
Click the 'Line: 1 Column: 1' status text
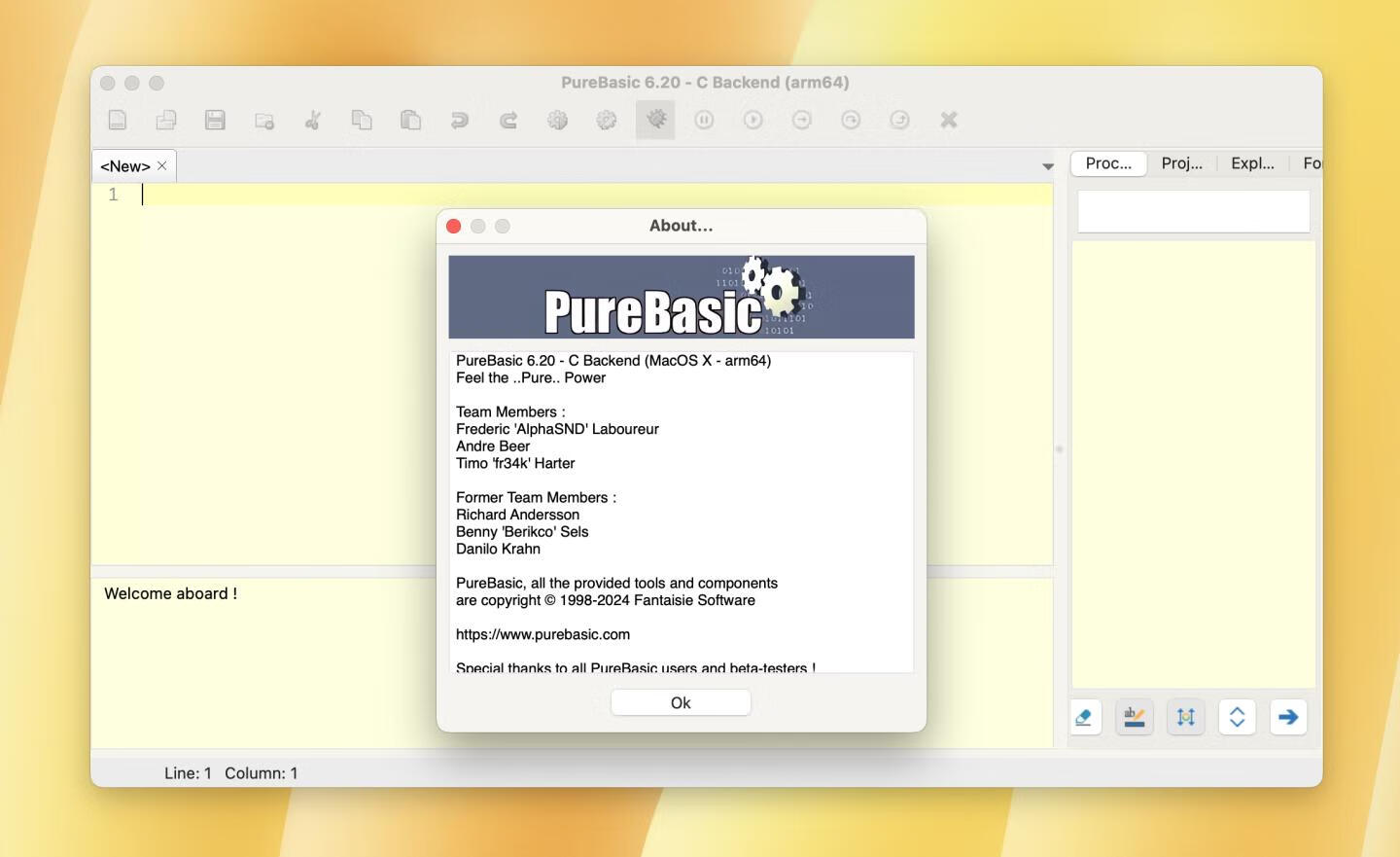click(231, 773)
